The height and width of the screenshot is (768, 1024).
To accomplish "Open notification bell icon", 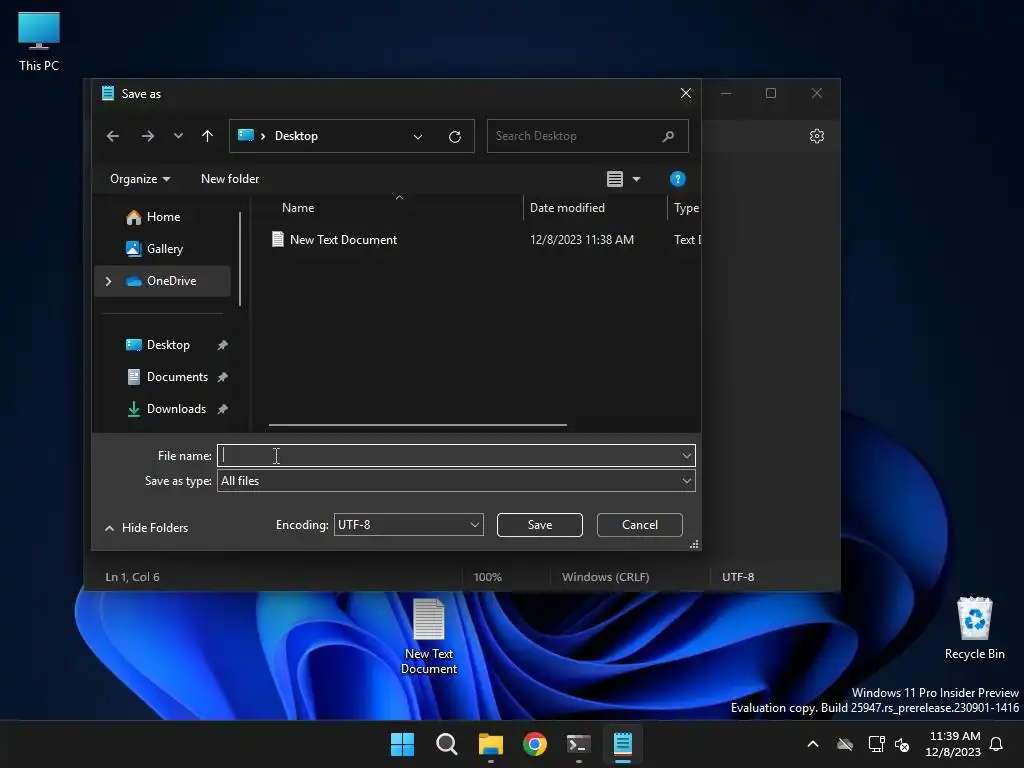I will [x=996, y=744].
